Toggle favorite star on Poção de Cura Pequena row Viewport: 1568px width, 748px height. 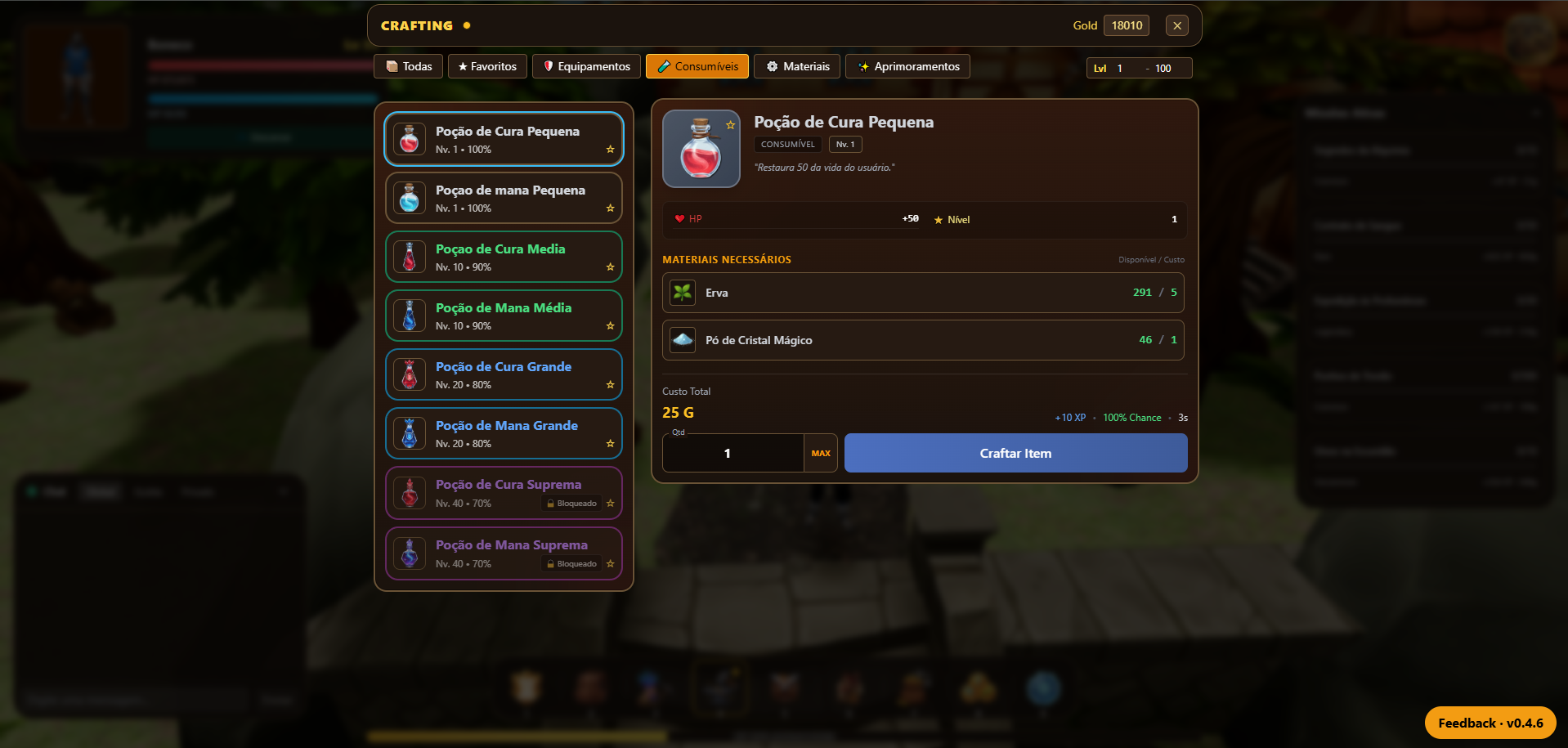610,150
